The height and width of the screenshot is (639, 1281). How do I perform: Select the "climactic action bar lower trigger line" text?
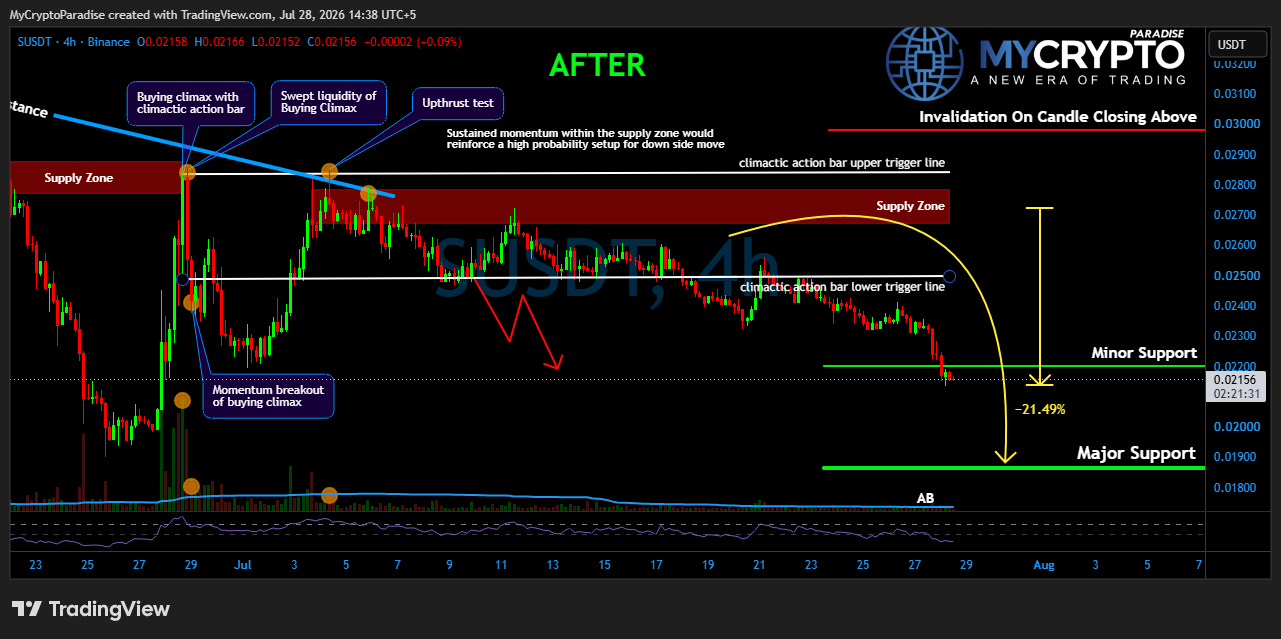(x=842, y=287)
